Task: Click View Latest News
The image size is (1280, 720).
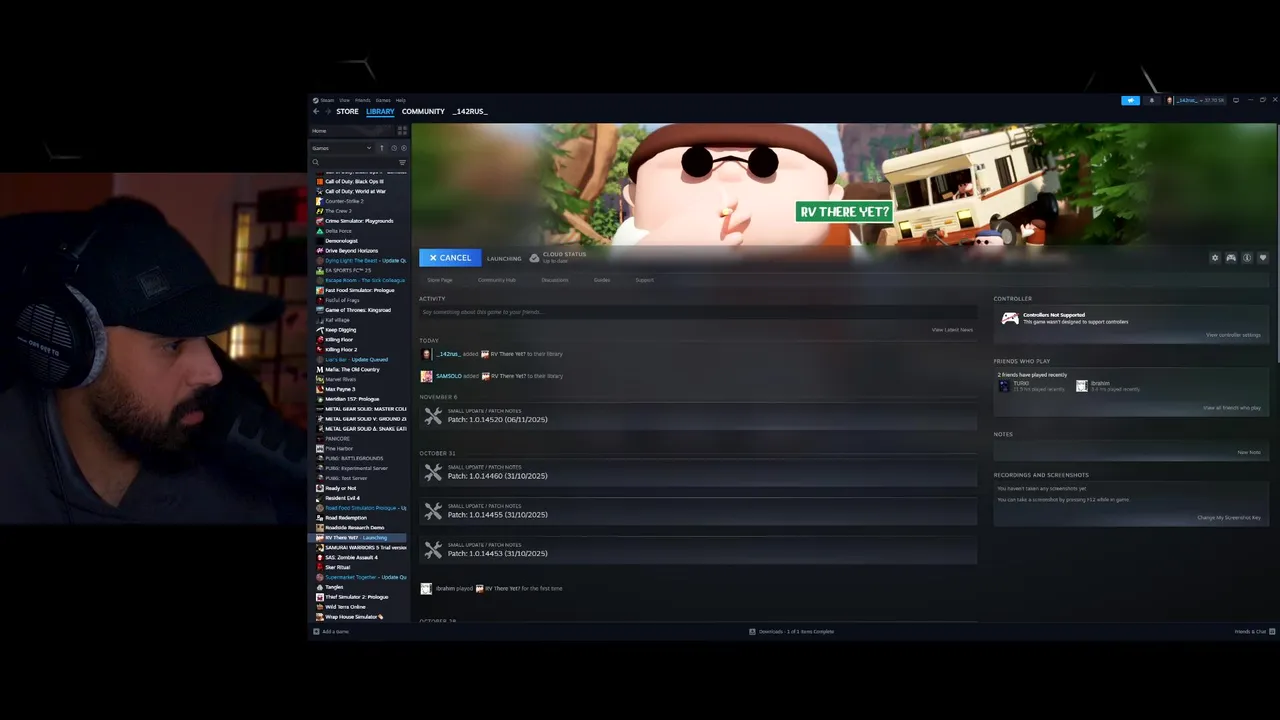Action: [x=952, y=329]
